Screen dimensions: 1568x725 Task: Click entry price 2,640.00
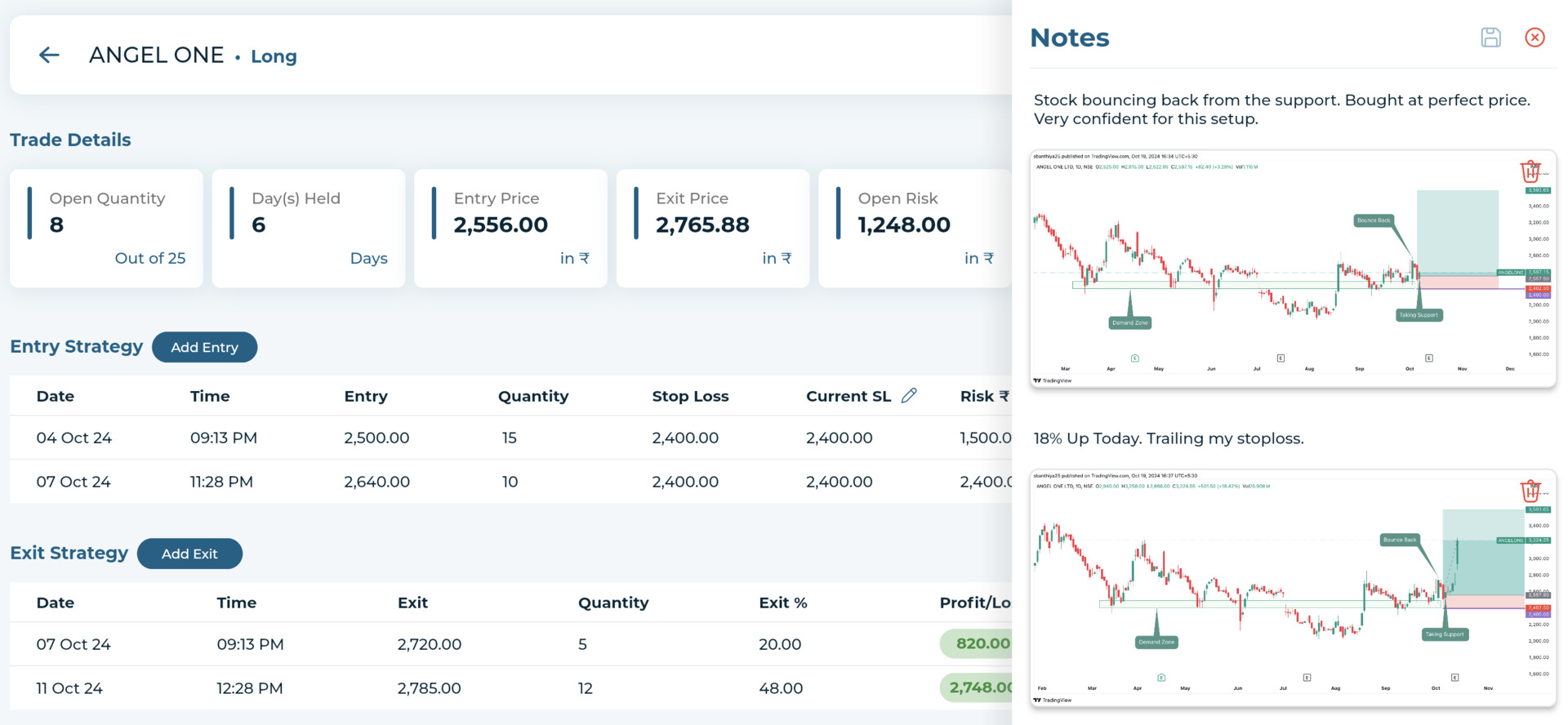pos(376,482)
